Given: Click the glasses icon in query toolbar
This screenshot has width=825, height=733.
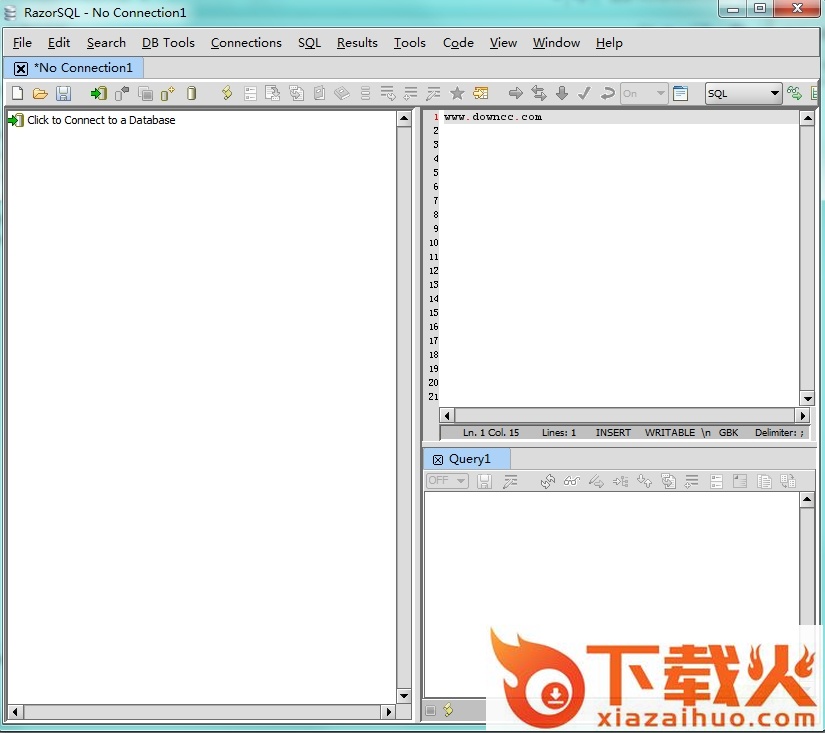Looking at the screenshot, I should click(x=571, y=481).
